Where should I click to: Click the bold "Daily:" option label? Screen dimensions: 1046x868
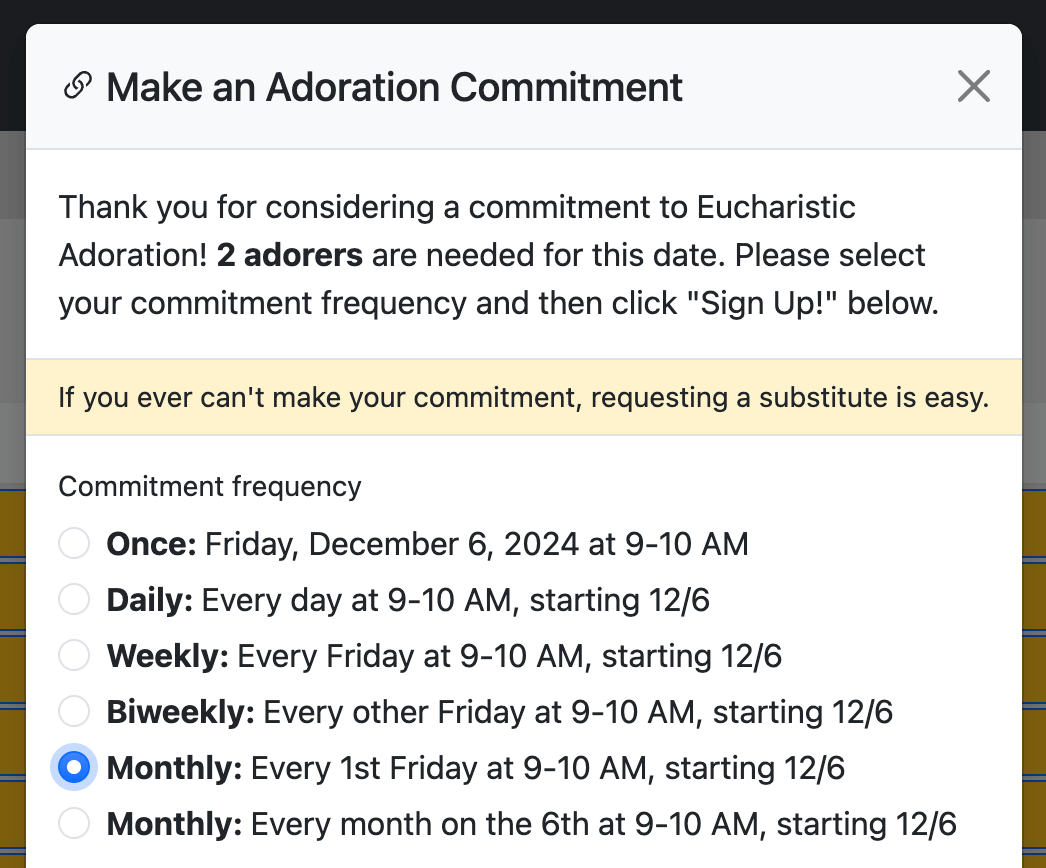(150, 600)
